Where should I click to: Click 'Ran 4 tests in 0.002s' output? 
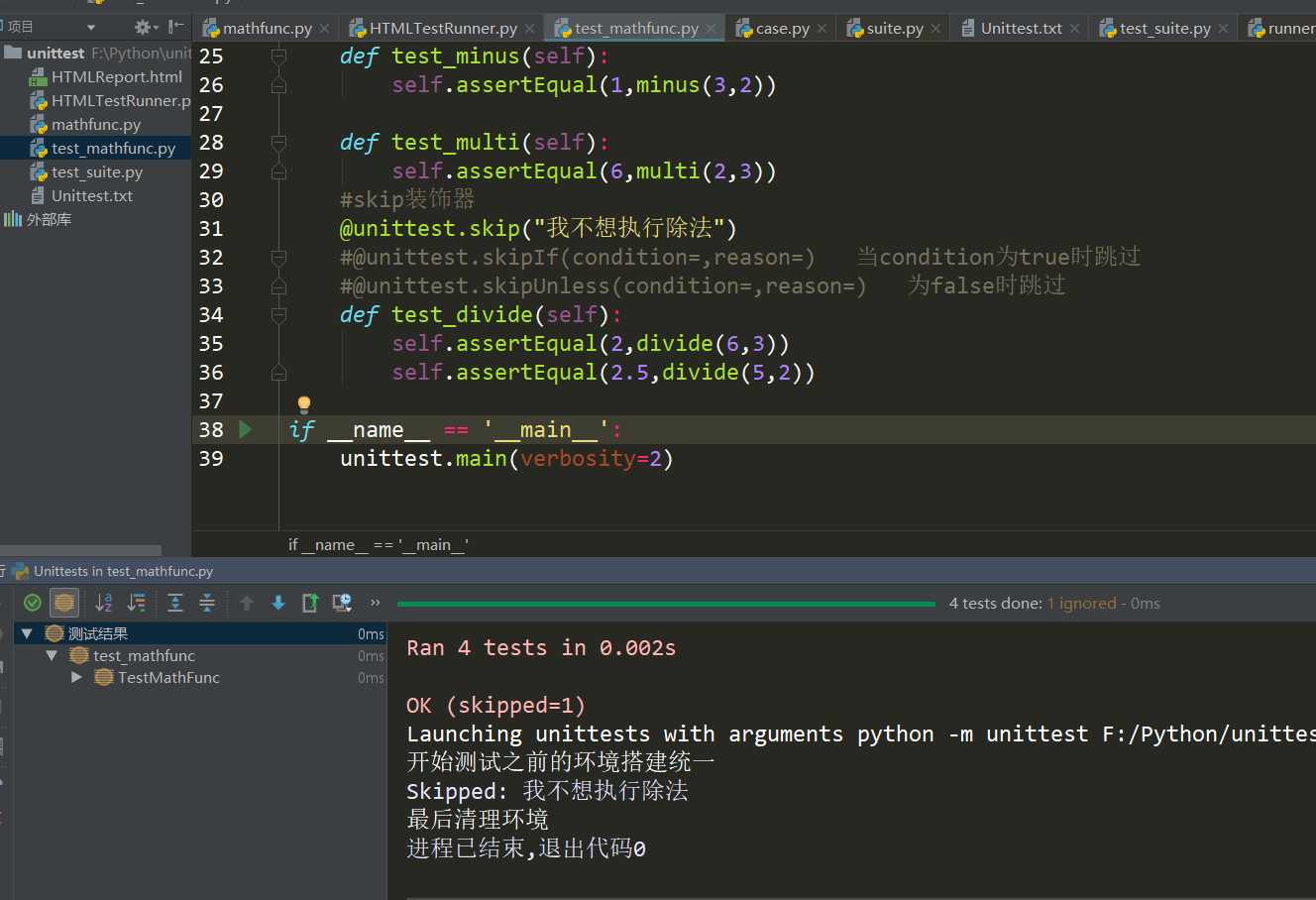541,647
